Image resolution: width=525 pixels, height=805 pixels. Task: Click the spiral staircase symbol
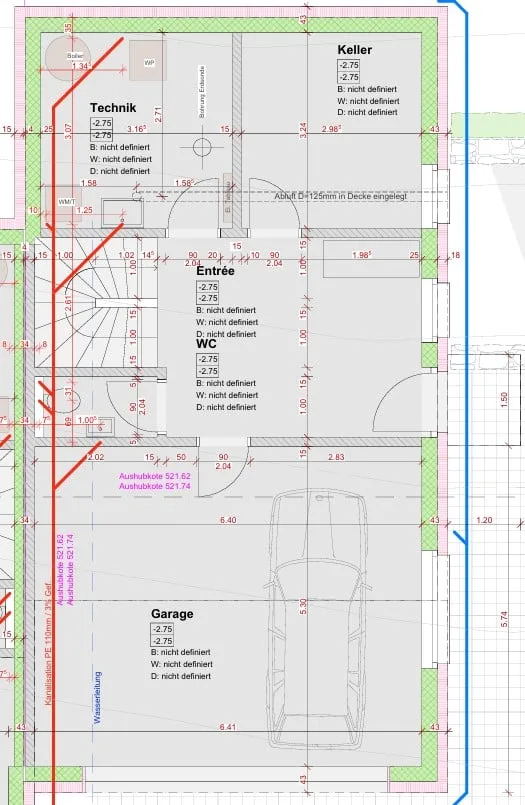(95, 302)
